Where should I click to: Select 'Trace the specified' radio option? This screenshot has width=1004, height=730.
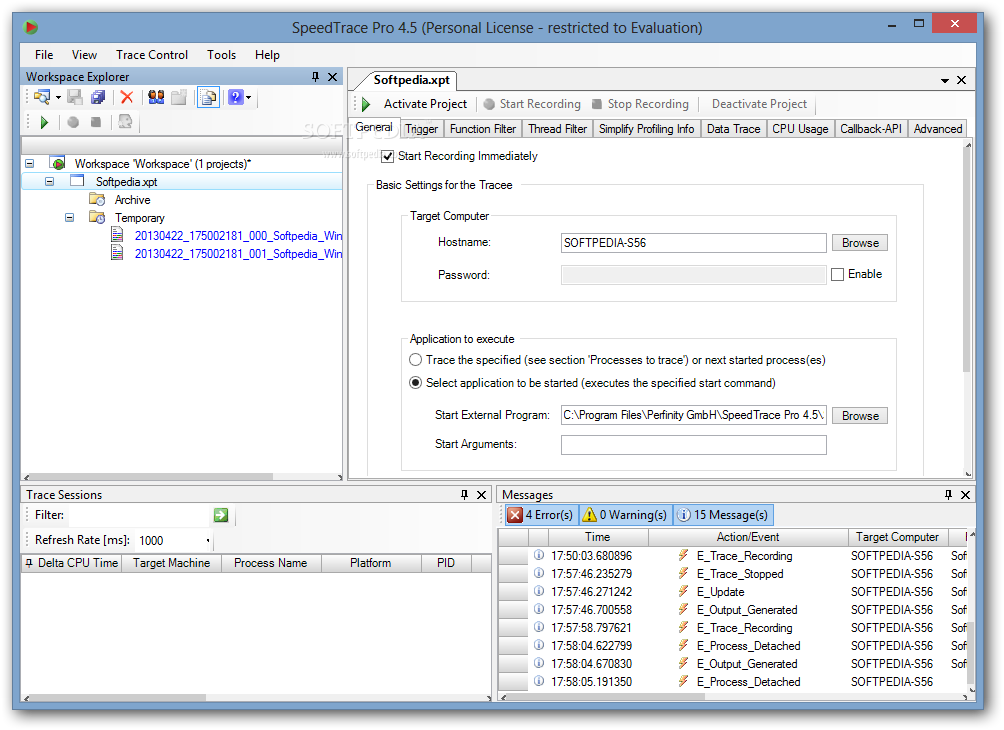click(x=416, y=360)
